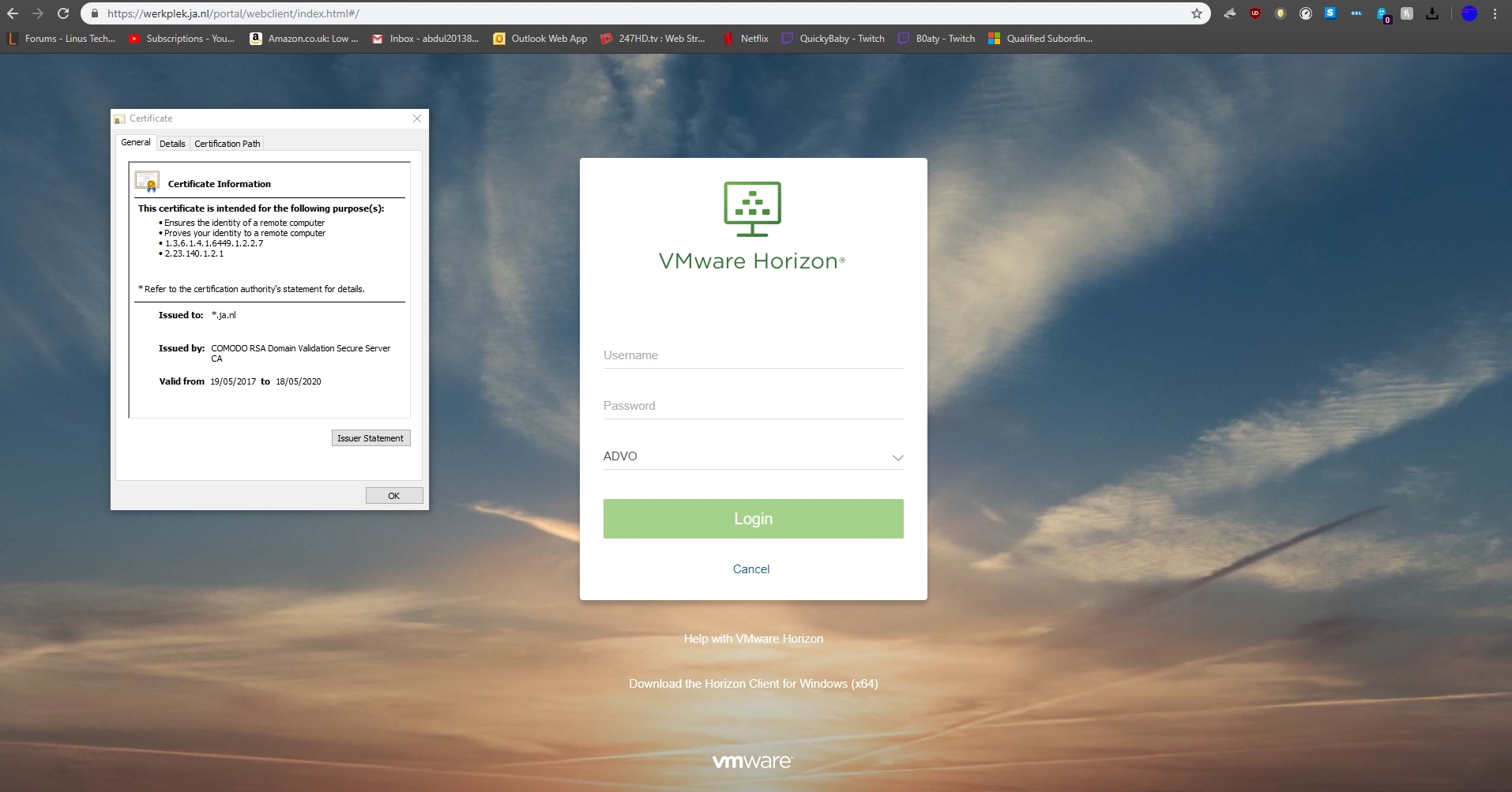Select the General tab in Certificate dialog
1512x792 pixels.
point(136,142)
